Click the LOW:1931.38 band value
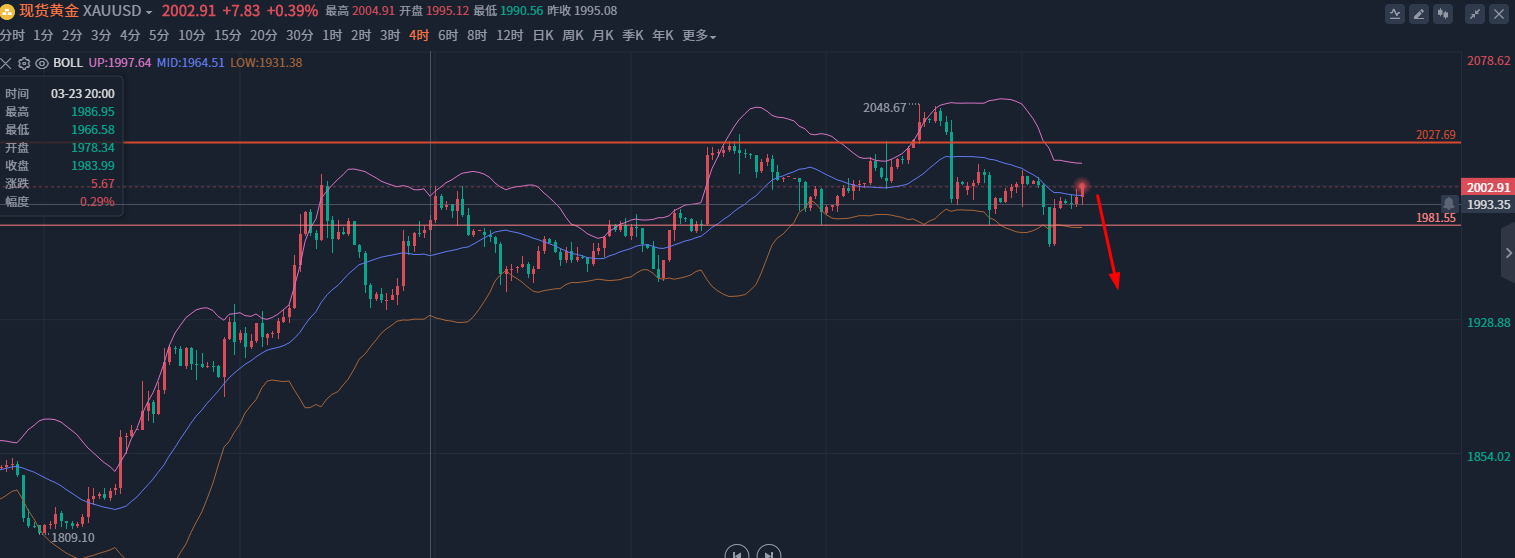 [266, 62]
